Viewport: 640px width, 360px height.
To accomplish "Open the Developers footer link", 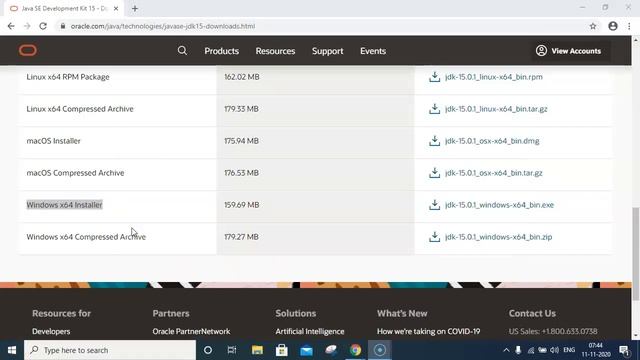I will click(51, 331).
